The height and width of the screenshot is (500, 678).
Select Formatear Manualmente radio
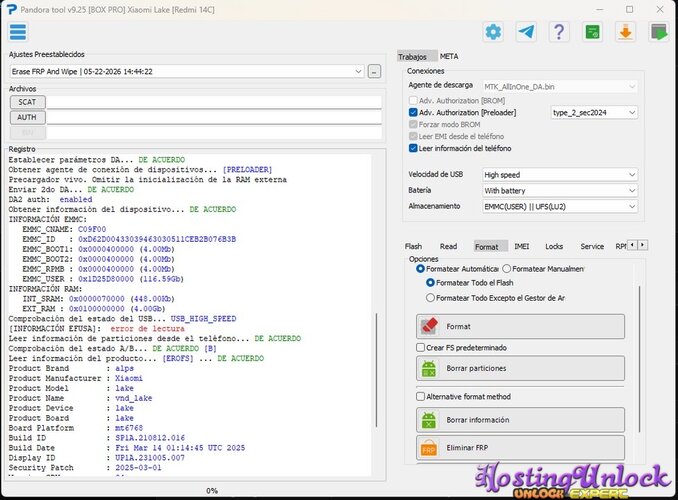(507, 269)
